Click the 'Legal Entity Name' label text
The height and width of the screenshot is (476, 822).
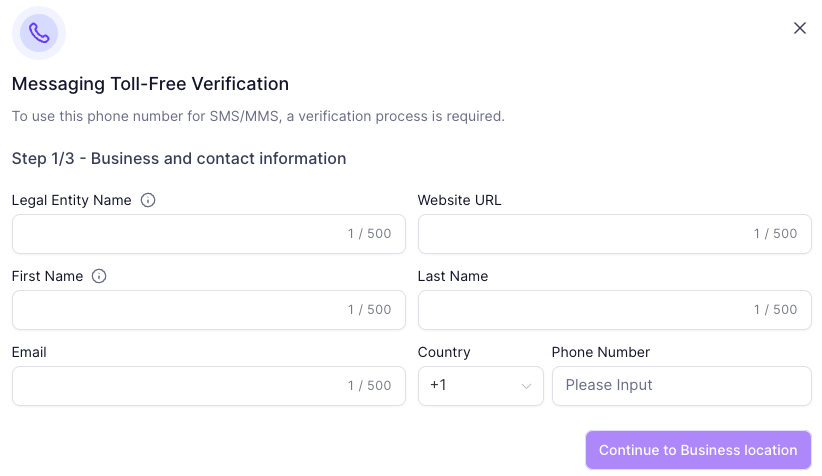pos(71,200)
